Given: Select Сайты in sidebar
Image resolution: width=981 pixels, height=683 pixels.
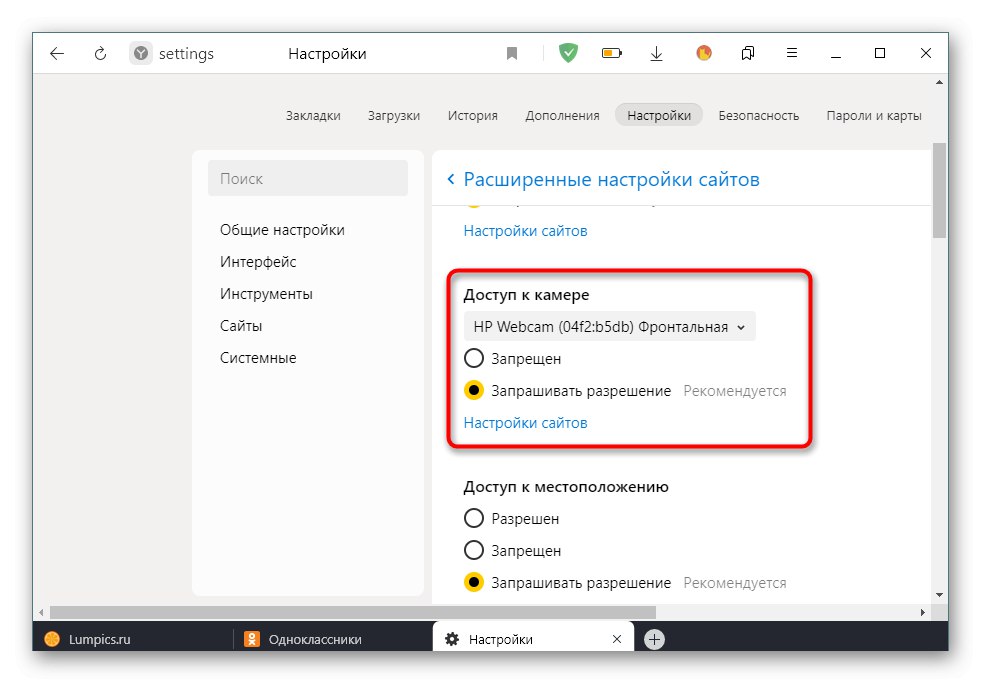Looking at the screenshot, I should pyautogui.click(x=241, y=325).
